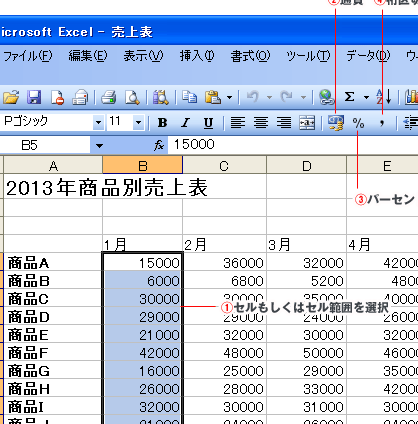
Task: Sort ascending with A-Z icon
Action: [383, 97]
